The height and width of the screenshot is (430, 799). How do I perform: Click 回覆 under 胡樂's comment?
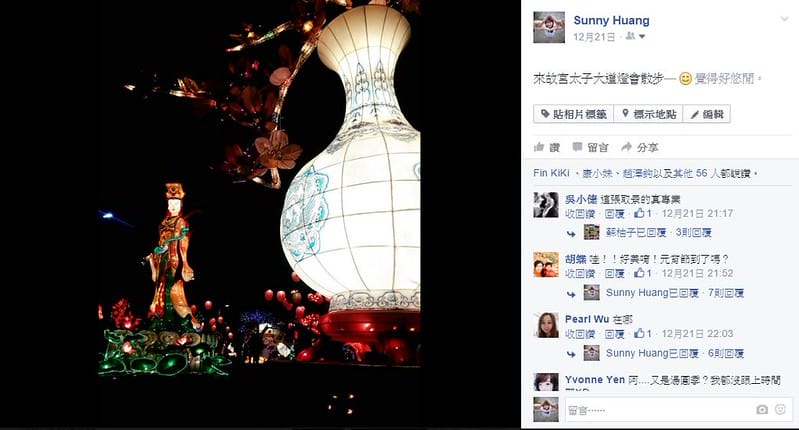[614, 274]
